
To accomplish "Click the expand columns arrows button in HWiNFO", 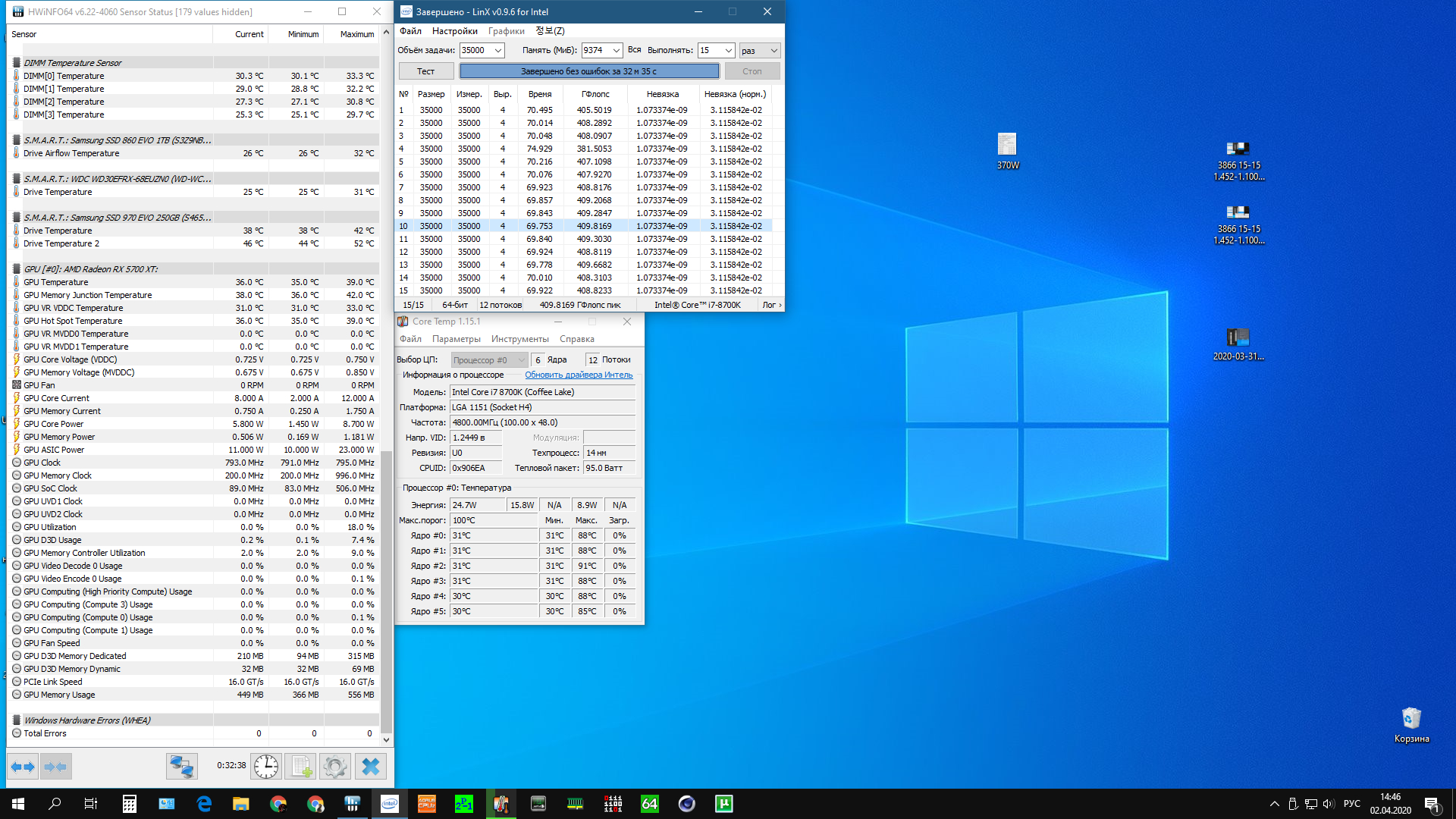I will (23, 767).
